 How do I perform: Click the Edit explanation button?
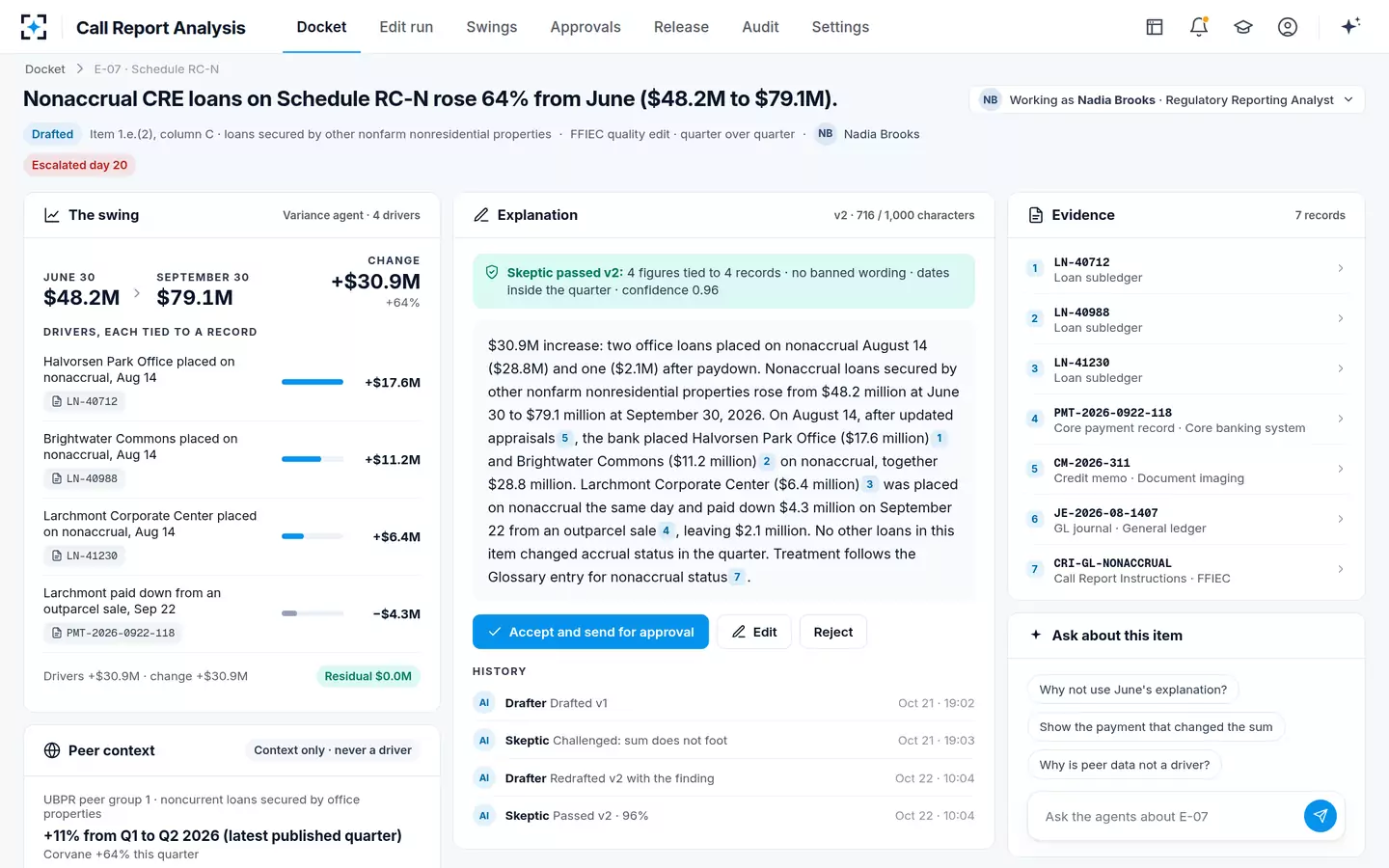click(754, 632)
